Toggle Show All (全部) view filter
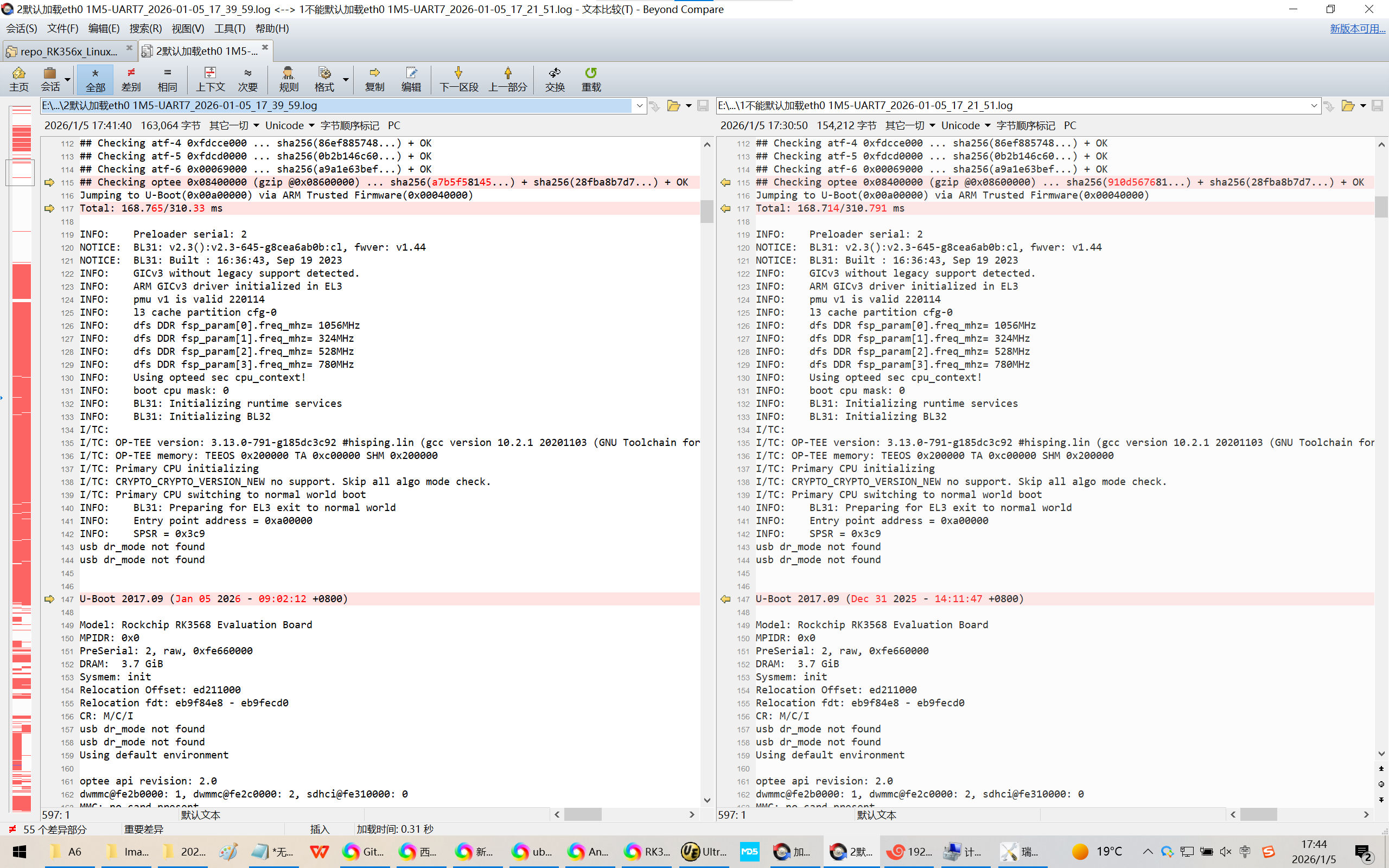Image resolution: width=1389 pixels, height=868 pixels. 95,79
